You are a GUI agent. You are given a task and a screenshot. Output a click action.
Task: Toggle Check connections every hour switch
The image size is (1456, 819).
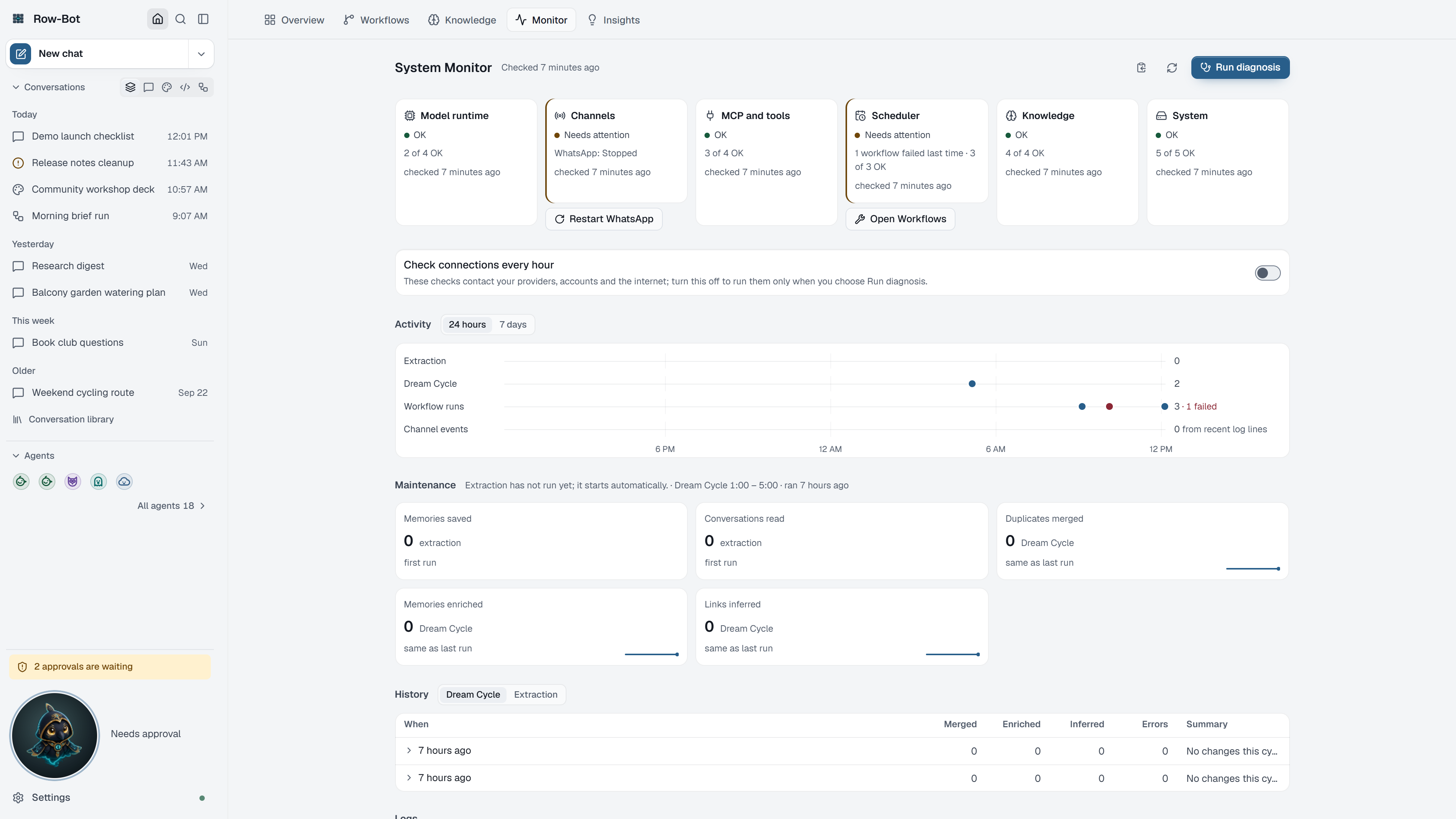(1268, 273)
